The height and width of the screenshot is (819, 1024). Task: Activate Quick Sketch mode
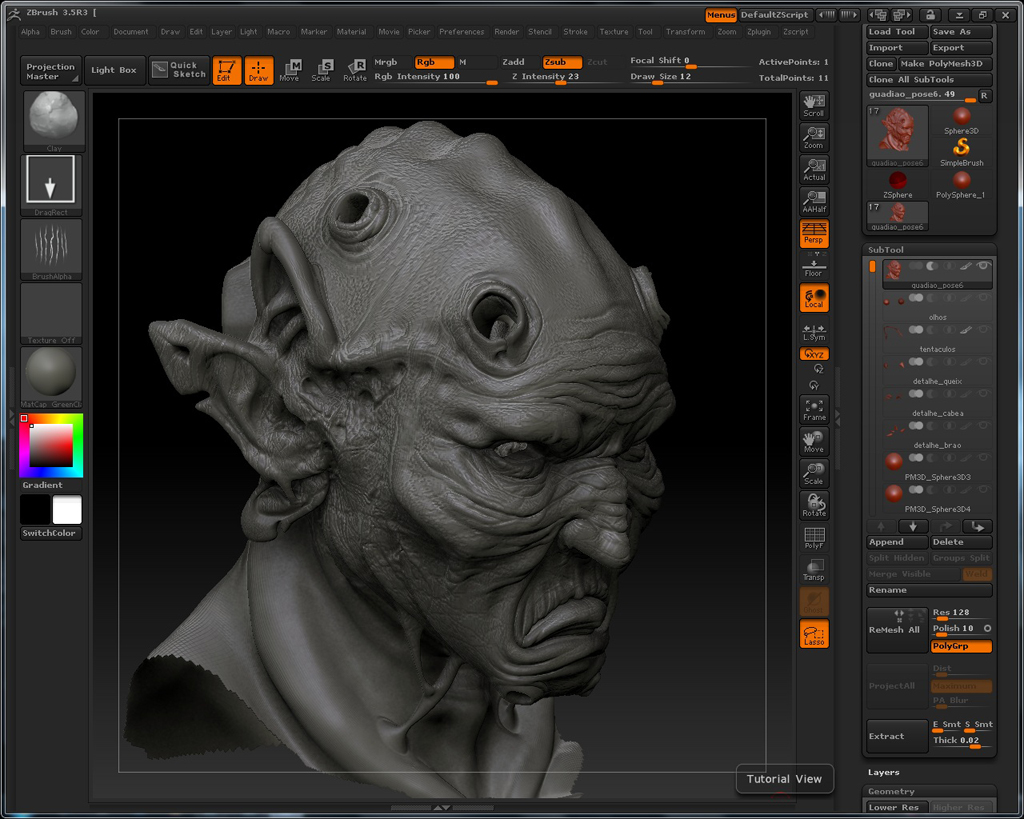click(x=180, y=70)
